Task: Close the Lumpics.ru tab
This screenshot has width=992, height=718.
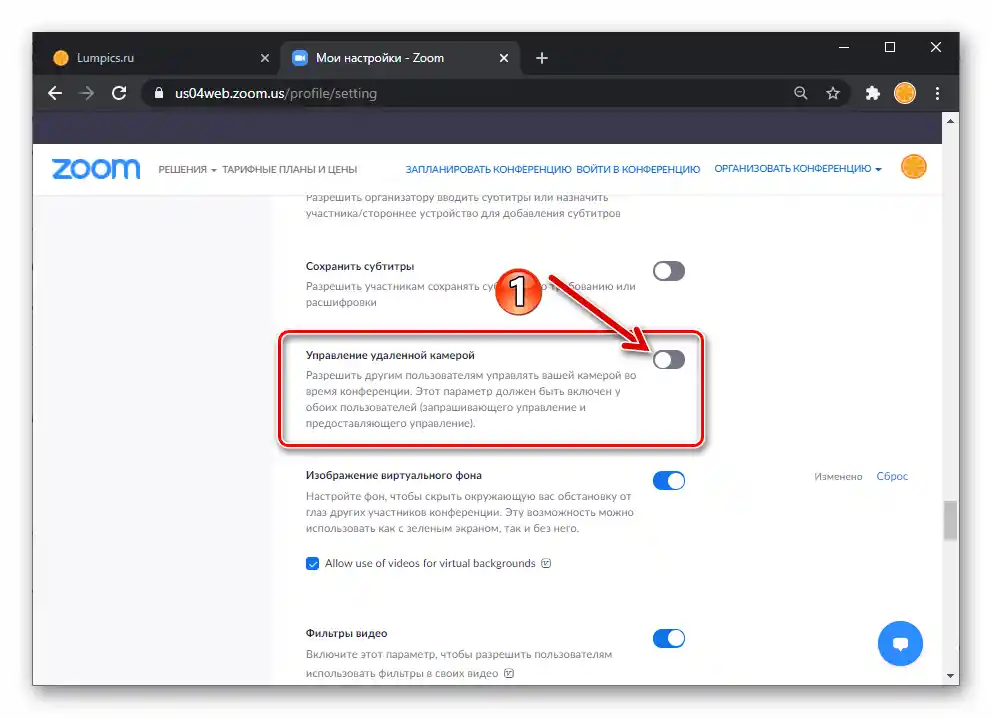Action: 265,58
